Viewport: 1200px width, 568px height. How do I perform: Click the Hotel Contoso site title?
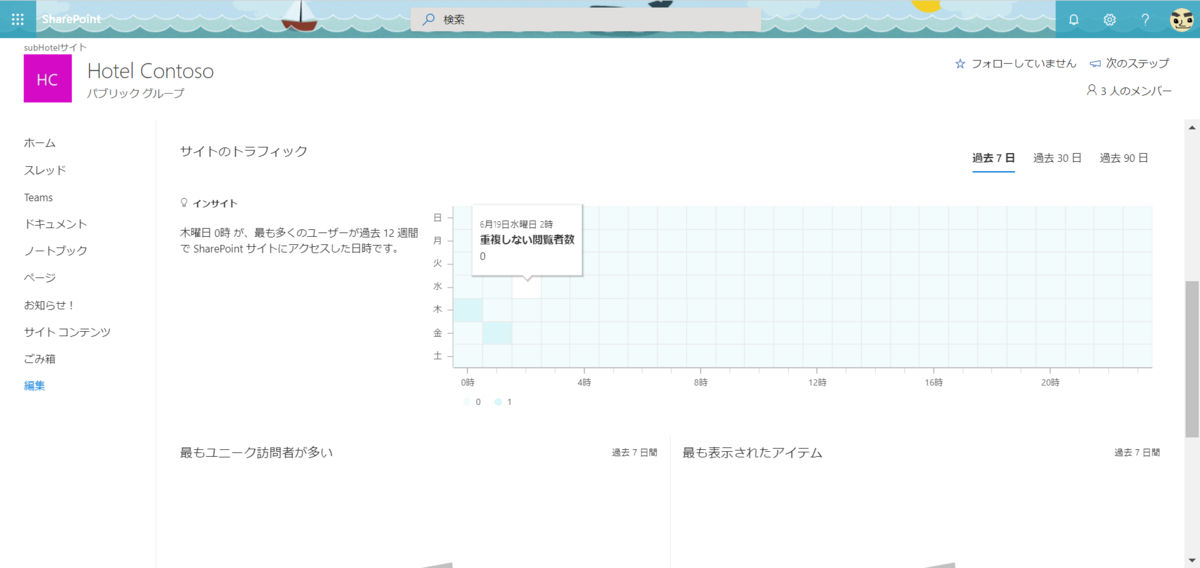click(151, 71)
